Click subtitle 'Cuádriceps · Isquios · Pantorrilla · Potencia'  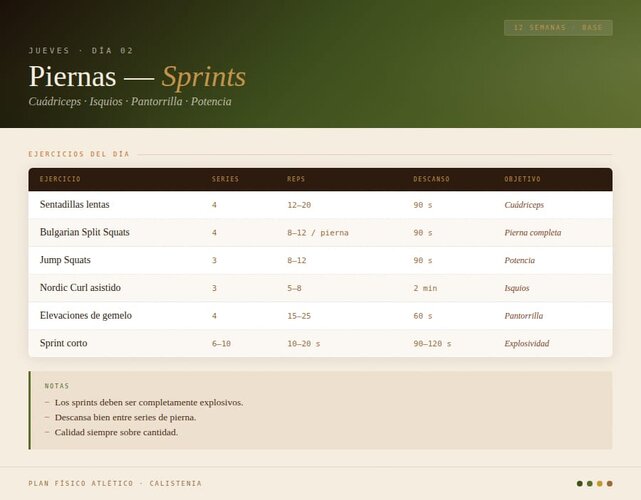pyautogui.click(x=130, y=101)
